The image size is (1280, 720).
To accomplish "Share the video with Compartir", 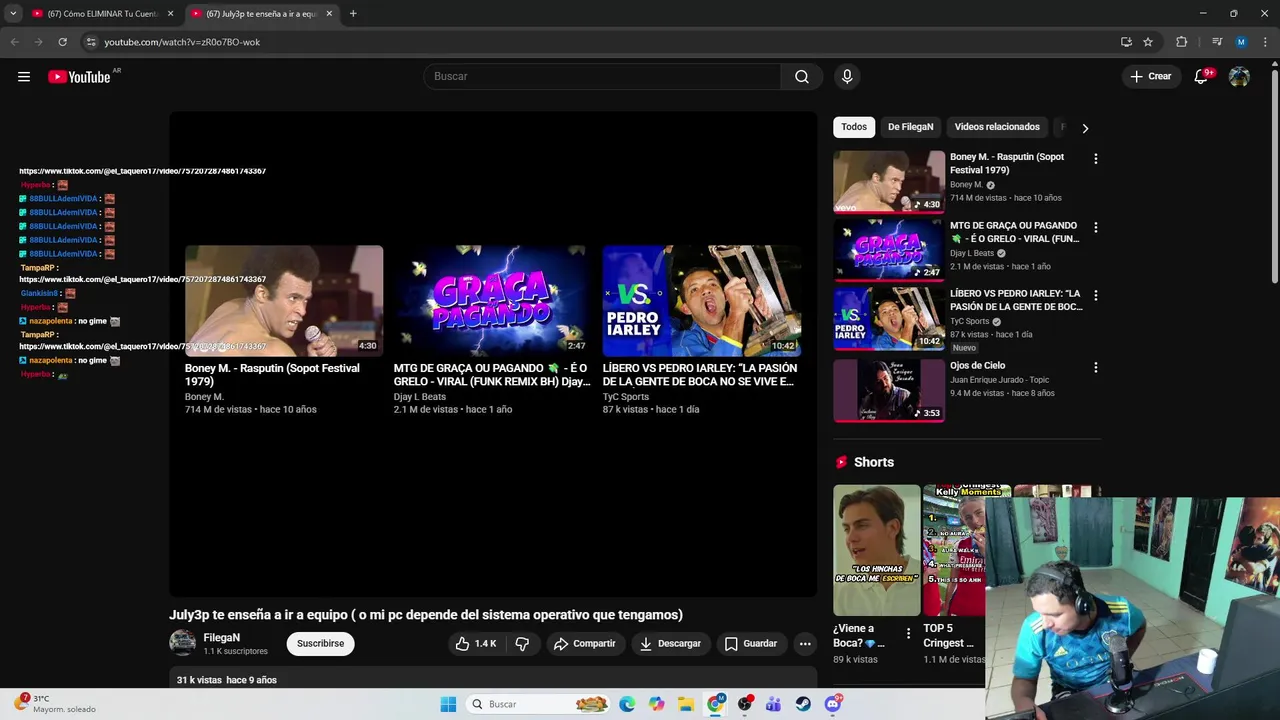I will 585,644.
